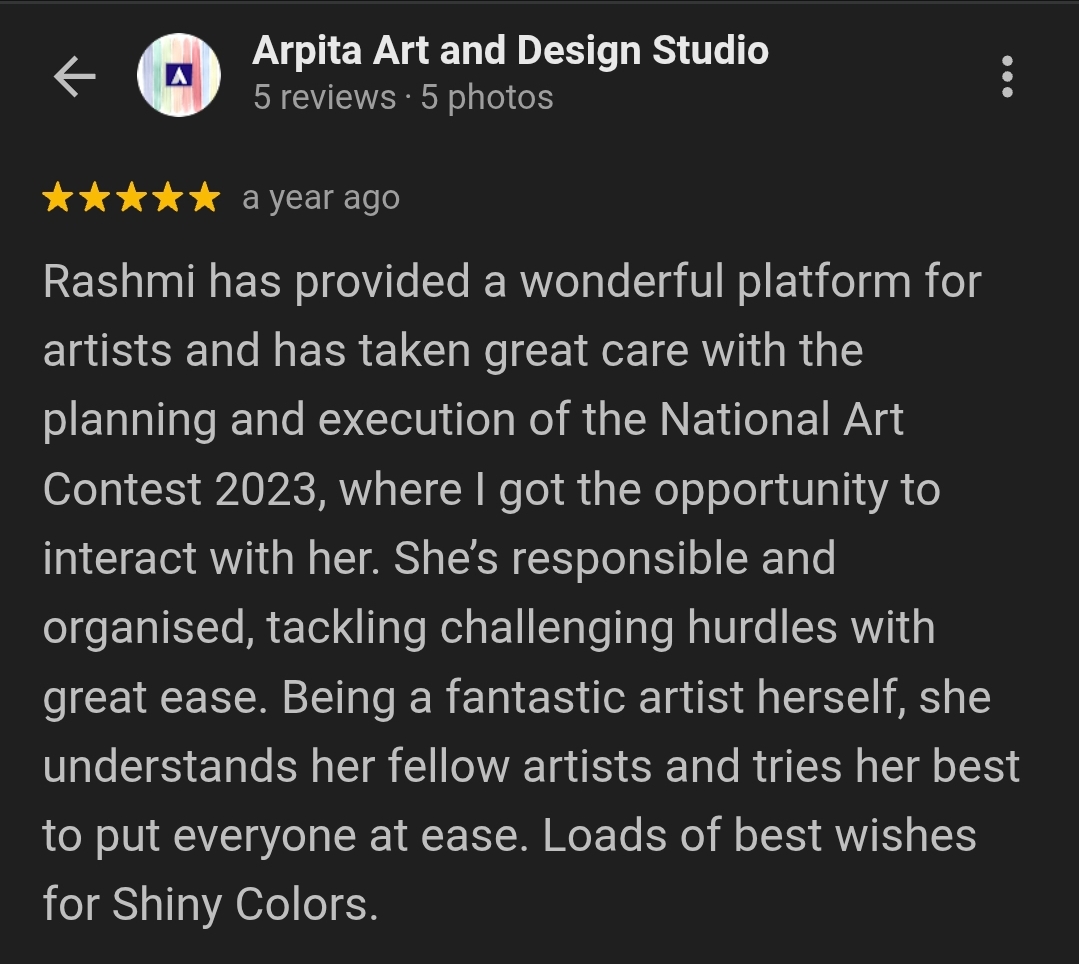Screen dimensions: 1079x964
Task: Click the word "Rashmi" in the review
Action: pyautogui.click(x=118, y=283)
